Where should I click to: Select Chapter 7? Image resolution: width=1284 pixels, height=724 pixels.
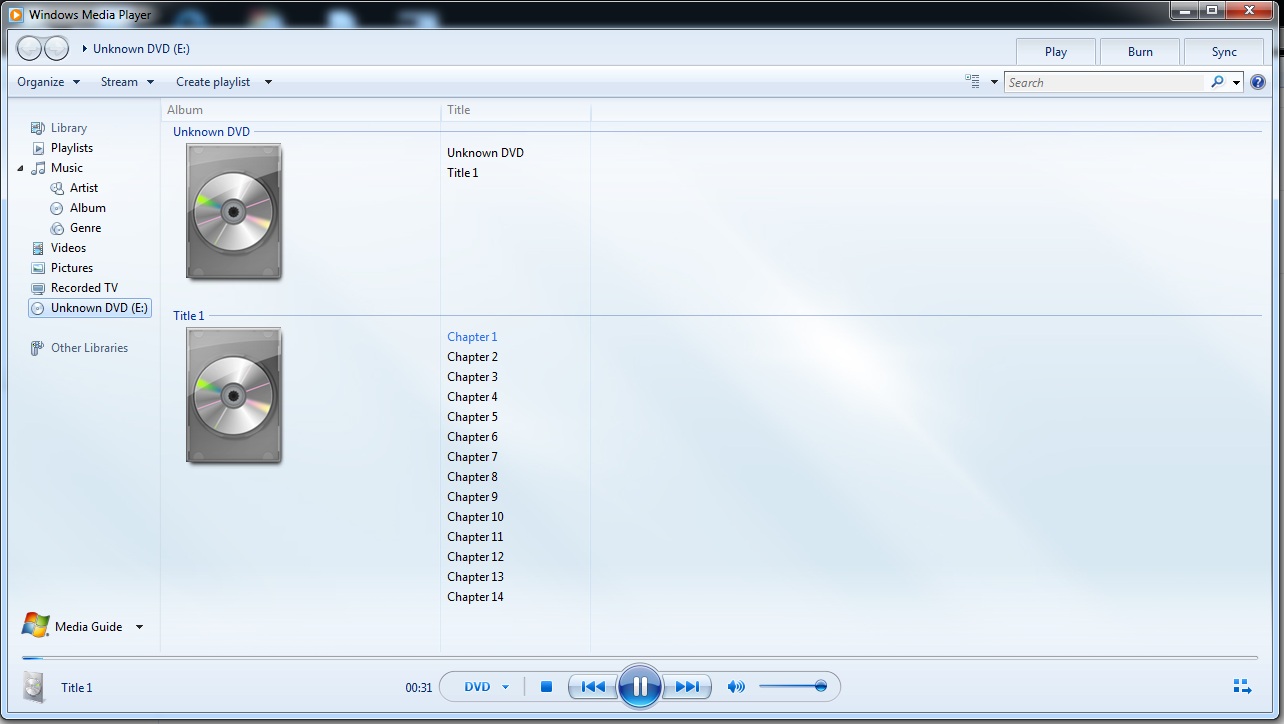point(472,457)
